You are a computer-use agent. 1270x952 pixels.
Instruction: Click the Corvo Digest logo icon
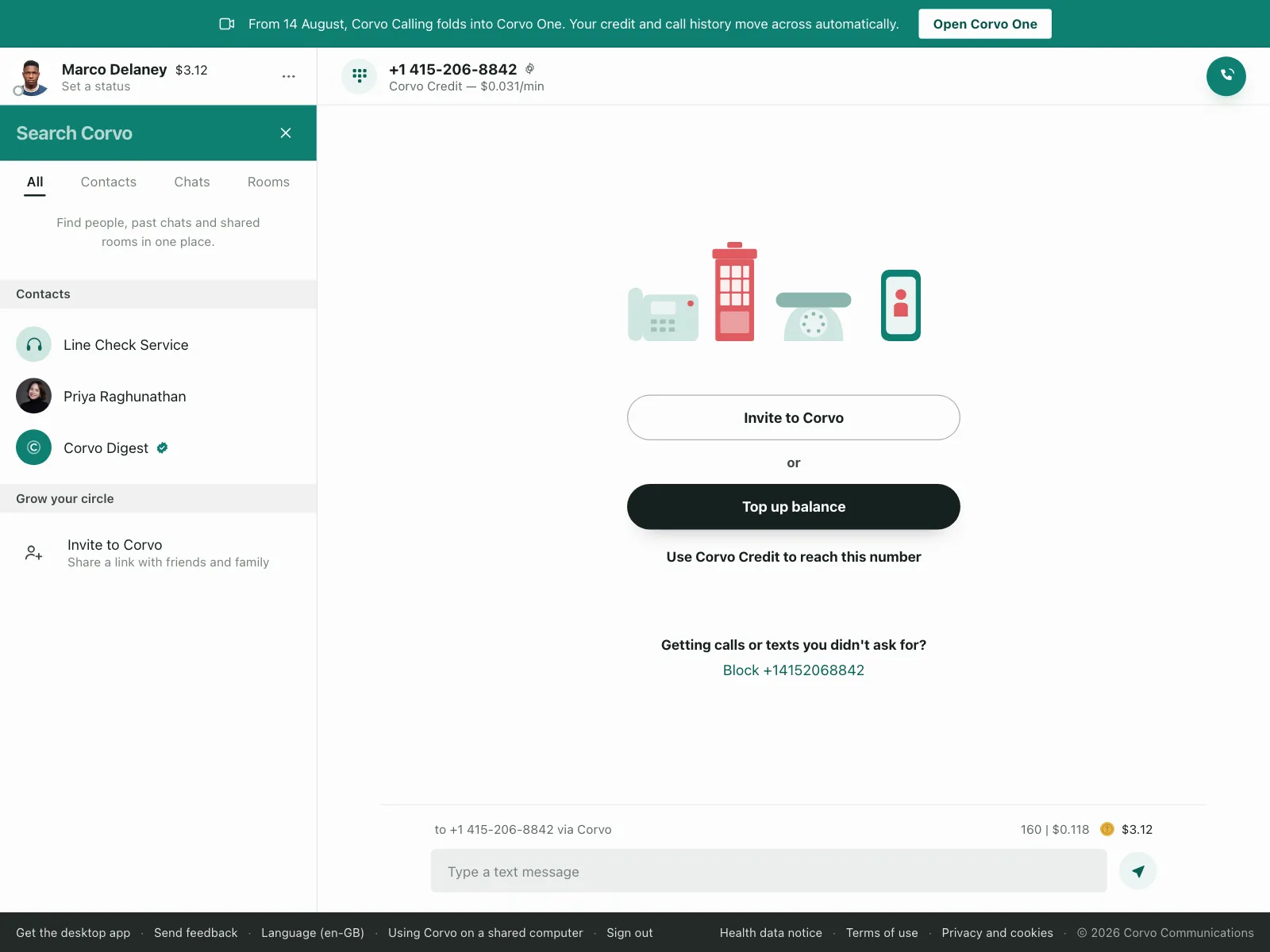coord(34,447)
